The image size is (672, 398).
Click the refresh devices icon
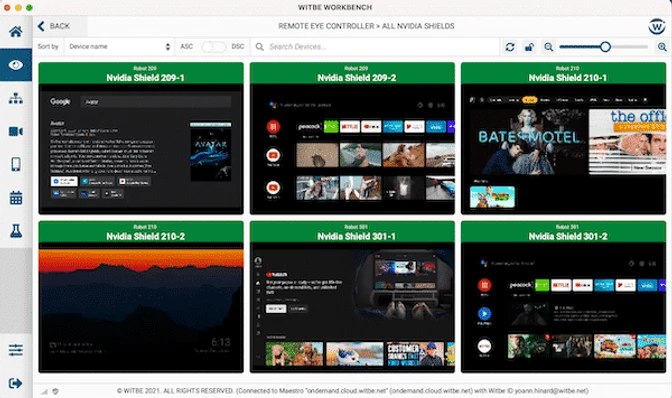coord(510,47)
